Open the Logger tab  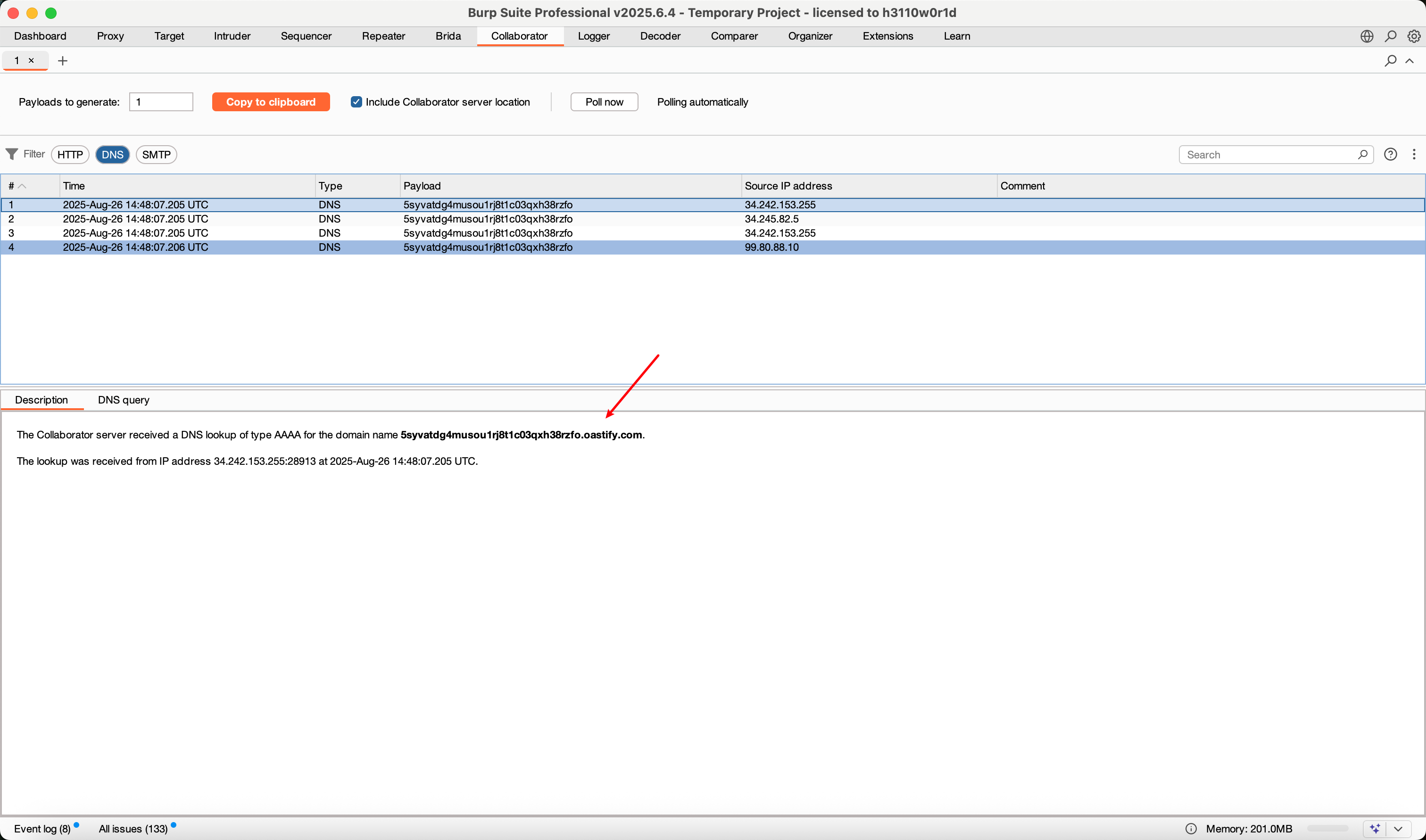[x=593, y=36]
